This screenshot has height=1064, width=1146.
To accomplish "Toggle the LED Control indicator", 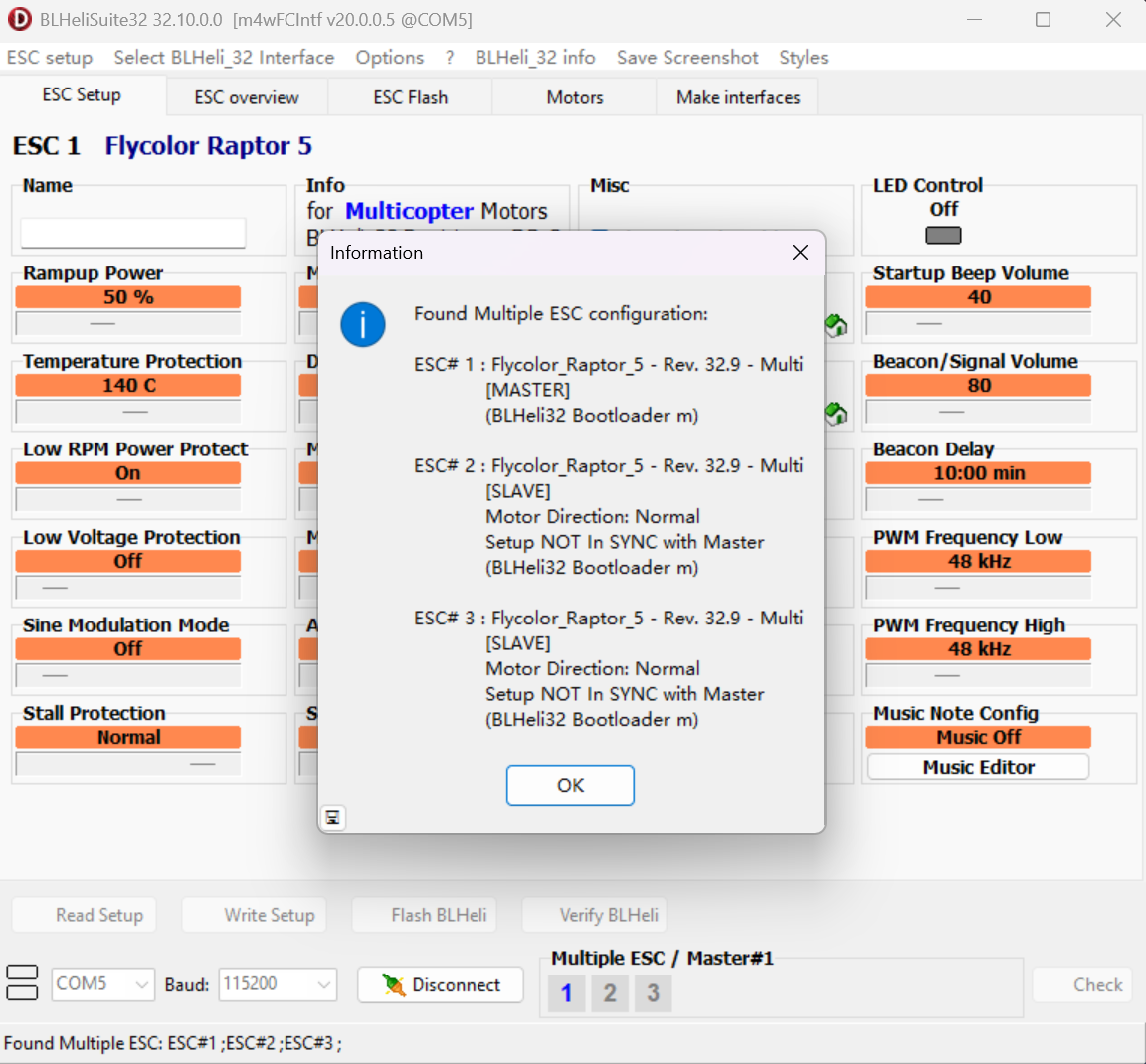I will (943, 236).
